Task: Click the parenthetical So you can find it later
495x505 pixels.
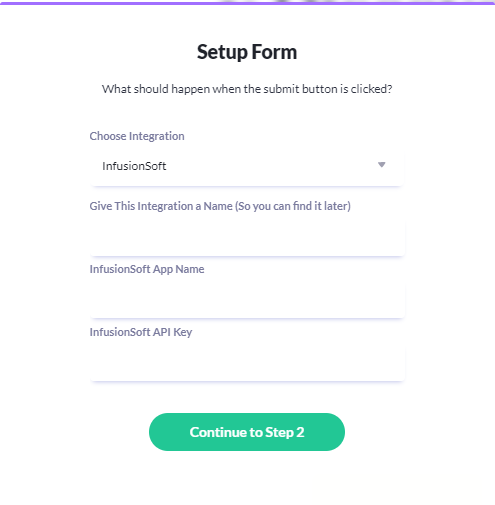Action: pos(293,206)
